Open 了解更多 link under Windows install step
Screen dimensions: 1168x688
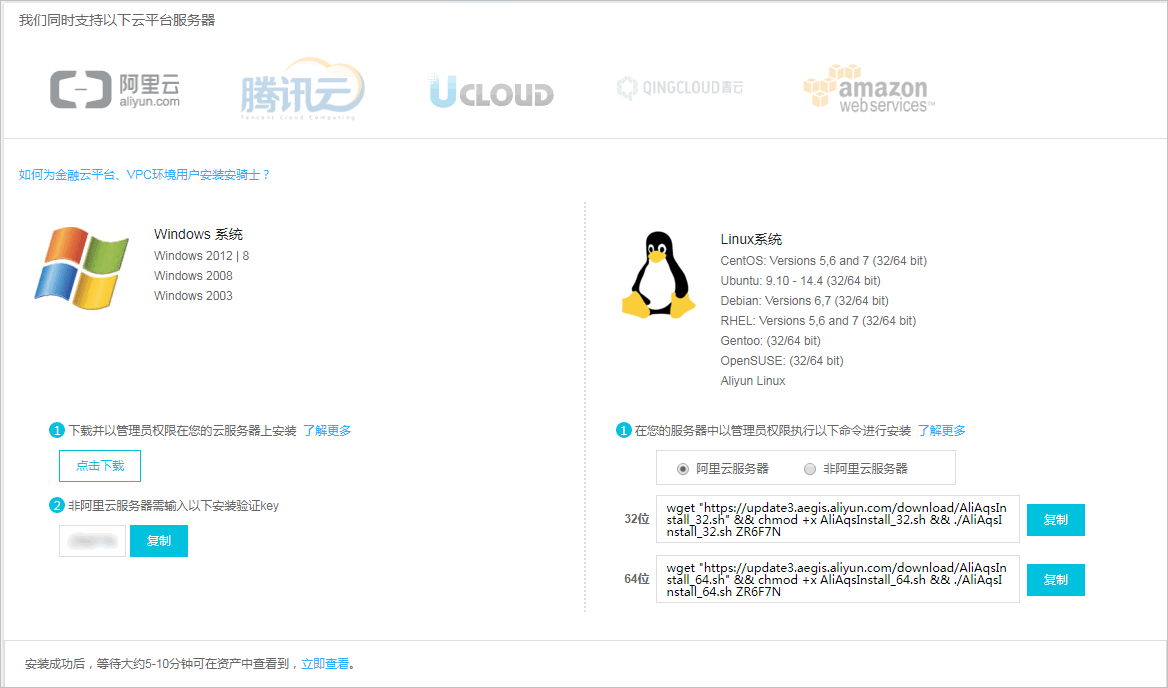pyautogui.click(x=327, y=431)
